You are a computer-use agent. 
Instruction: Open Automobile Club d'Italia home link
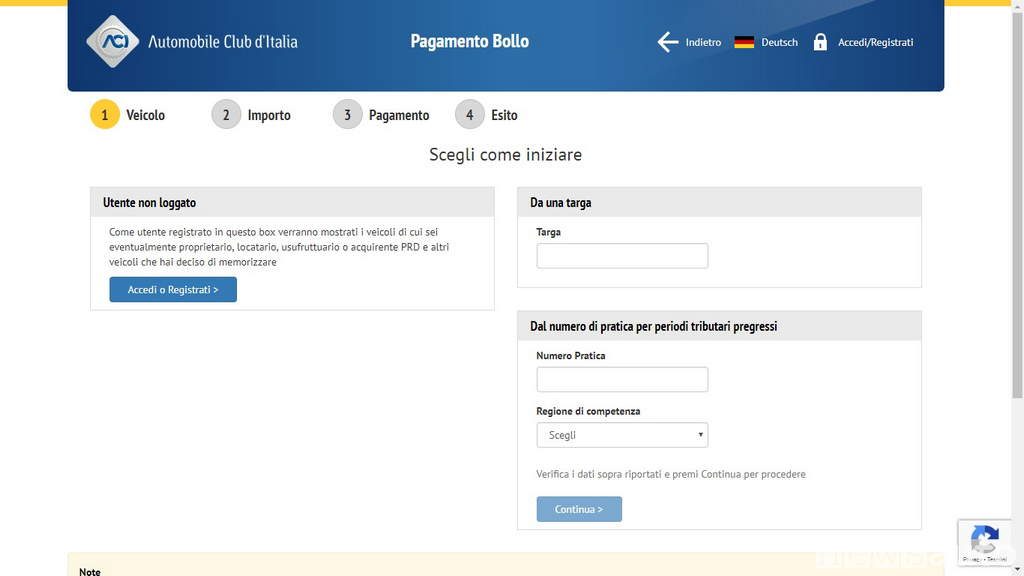click(223, 42)
